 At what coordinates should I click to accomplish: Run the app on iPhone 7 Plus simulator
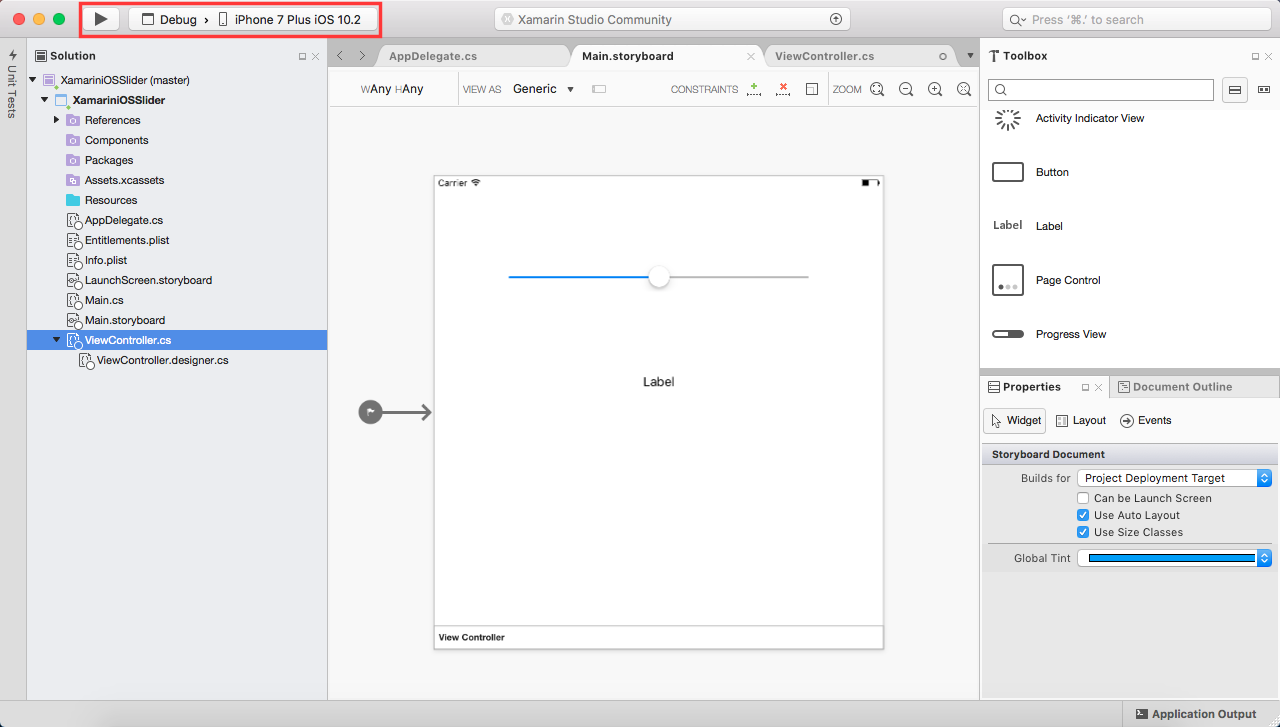click(100, 18)
